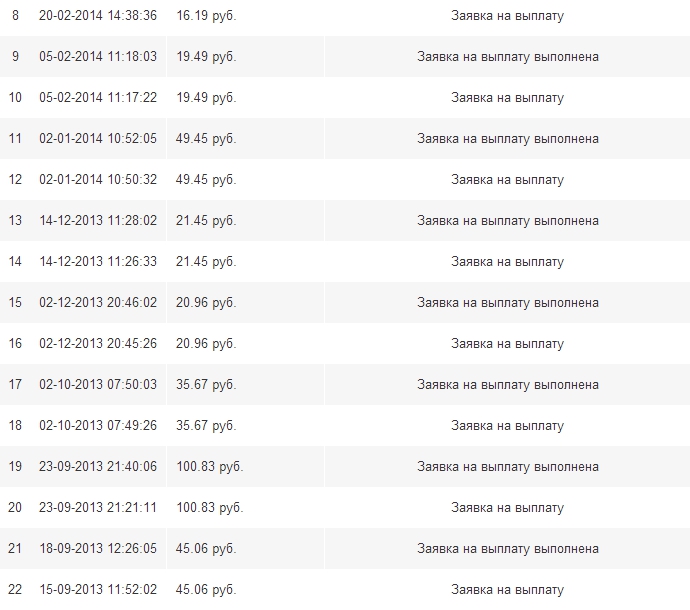Click the date 20-02-2014 14:38:36

(97, 16)
